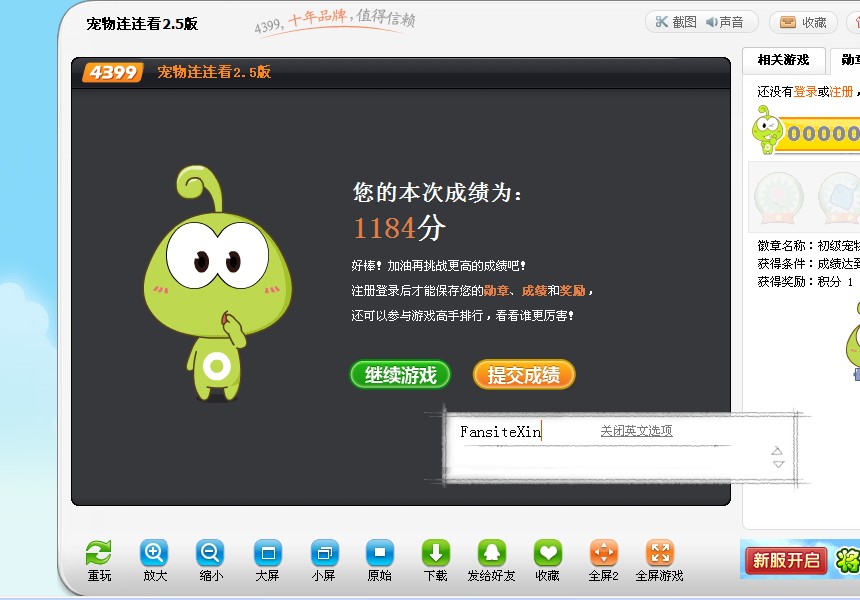Click the orange 勋章 link in the score message

tap(496, 291)
